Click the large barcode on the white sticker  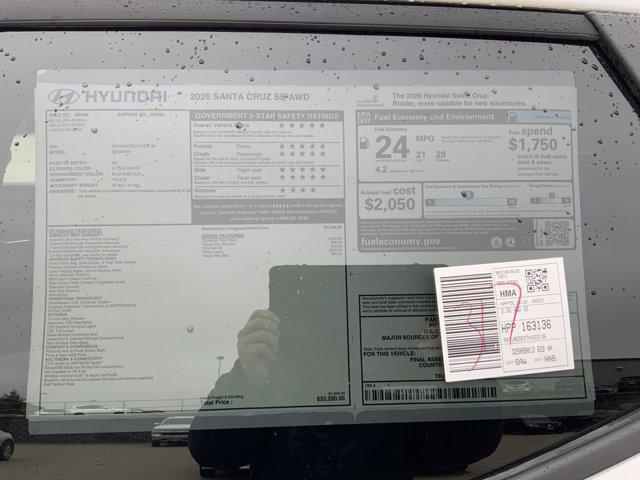(472, 322)
